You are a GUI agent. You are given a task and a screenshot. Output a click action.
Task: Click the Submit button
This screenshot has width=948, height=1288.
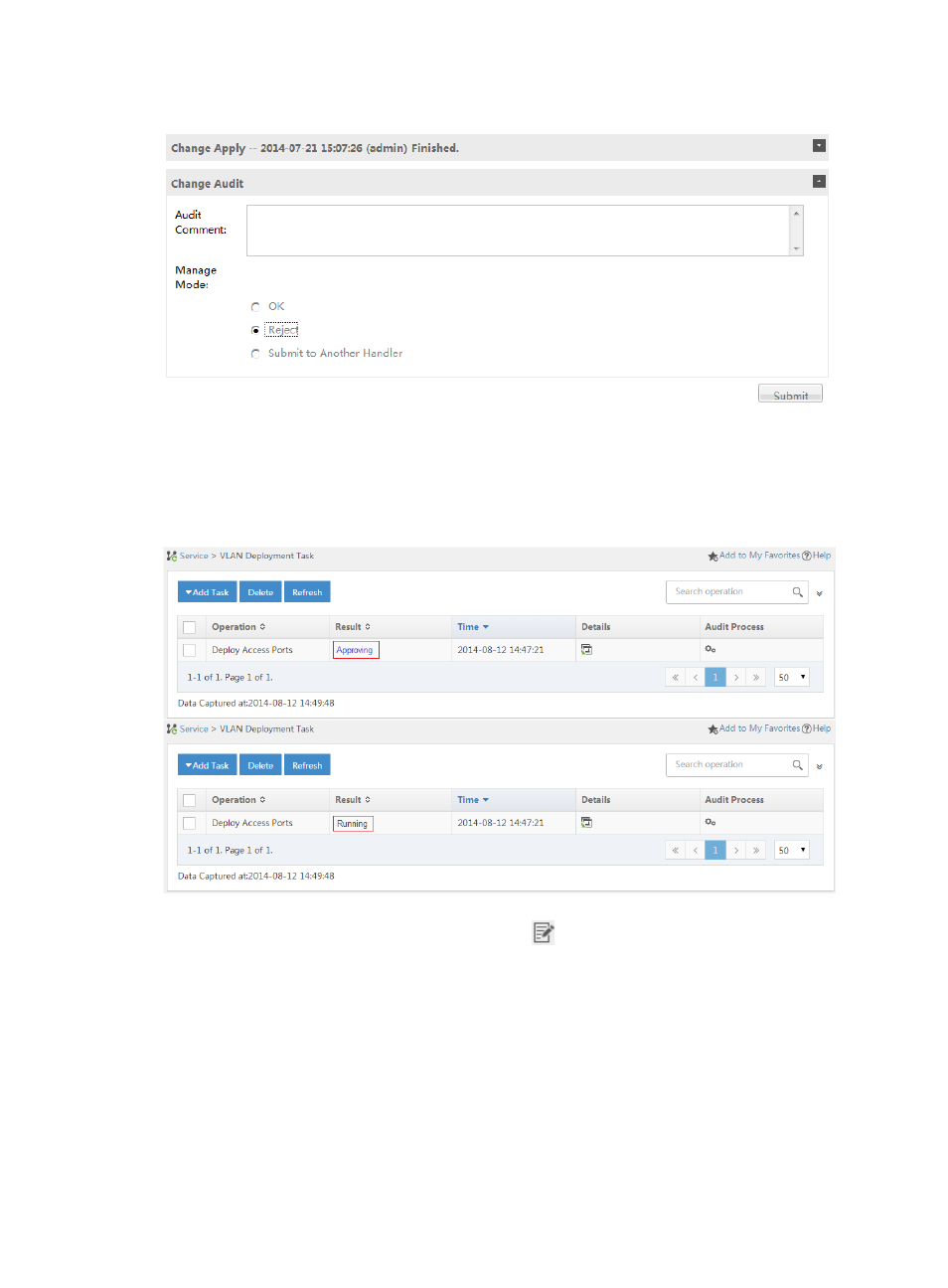click(790, 394)
